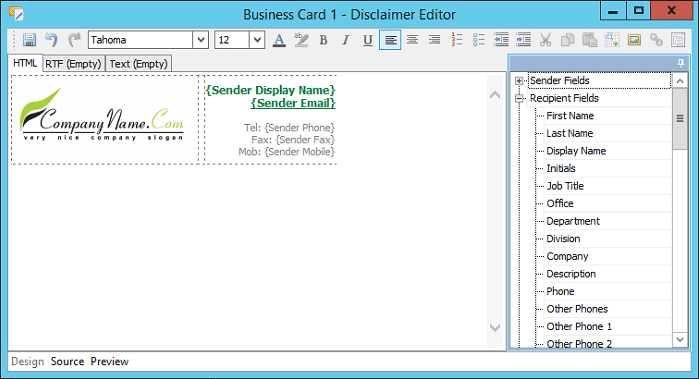Redo the last undone edit
This screenshot has width=699, height=379.
click(74, 40)
